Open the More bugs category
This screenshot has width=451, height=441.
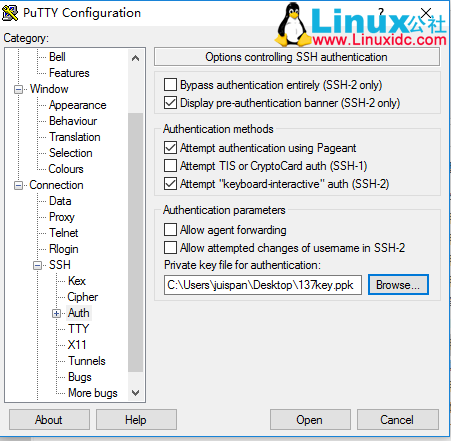coord(93,393)
